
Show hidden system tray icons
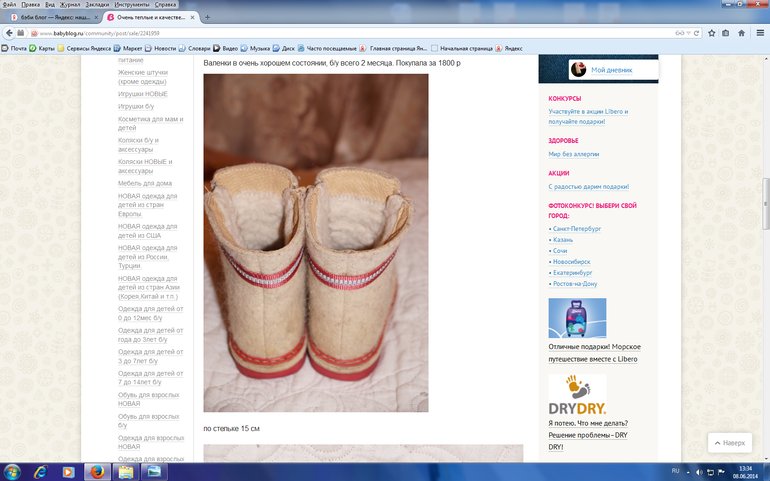[x=688, y=472]
